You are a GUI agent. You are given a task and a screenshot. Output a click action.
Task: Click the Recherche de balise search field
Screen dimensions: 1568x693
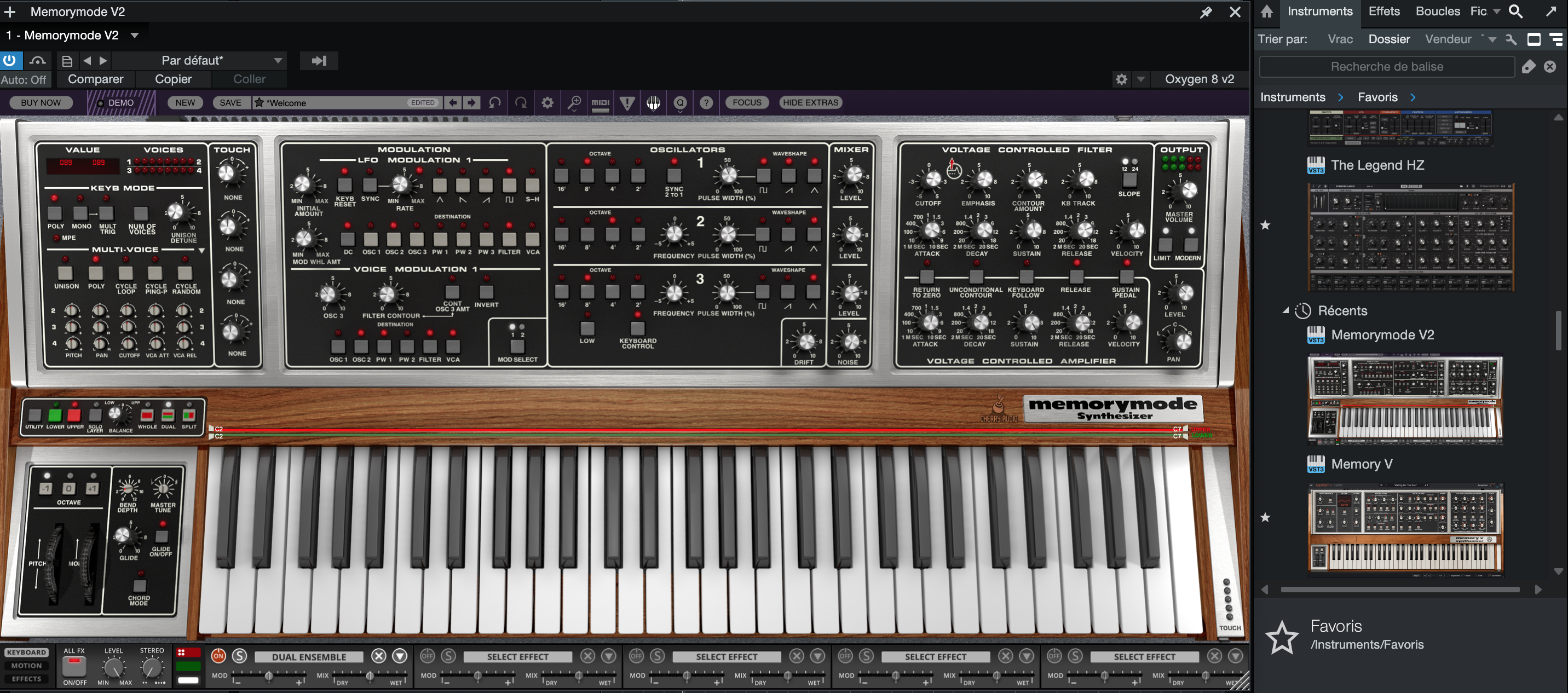tap(1386, 66)
